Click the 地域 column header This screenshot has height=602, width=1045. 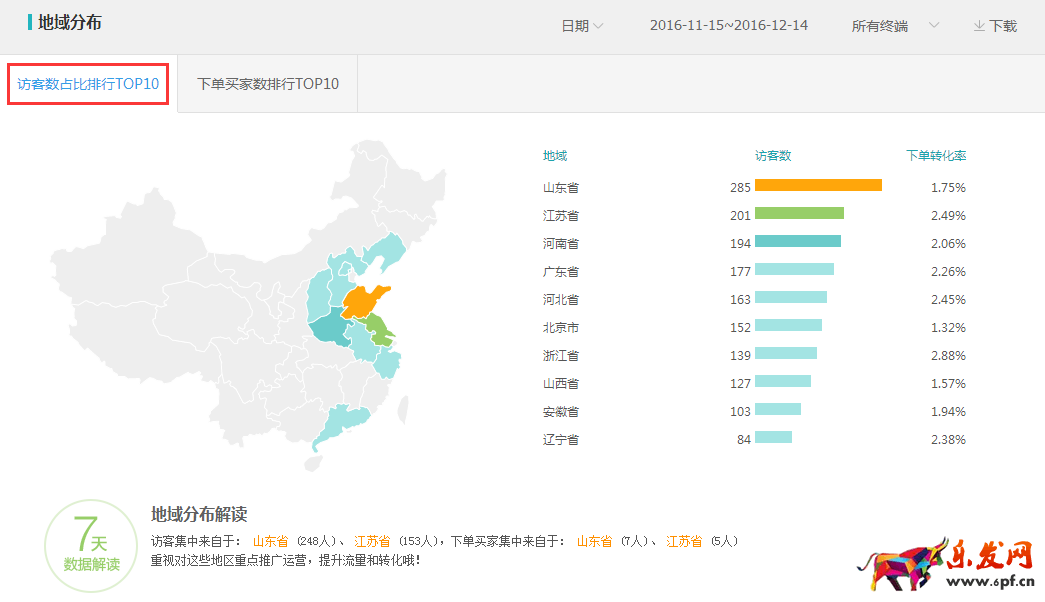(555, 156)
